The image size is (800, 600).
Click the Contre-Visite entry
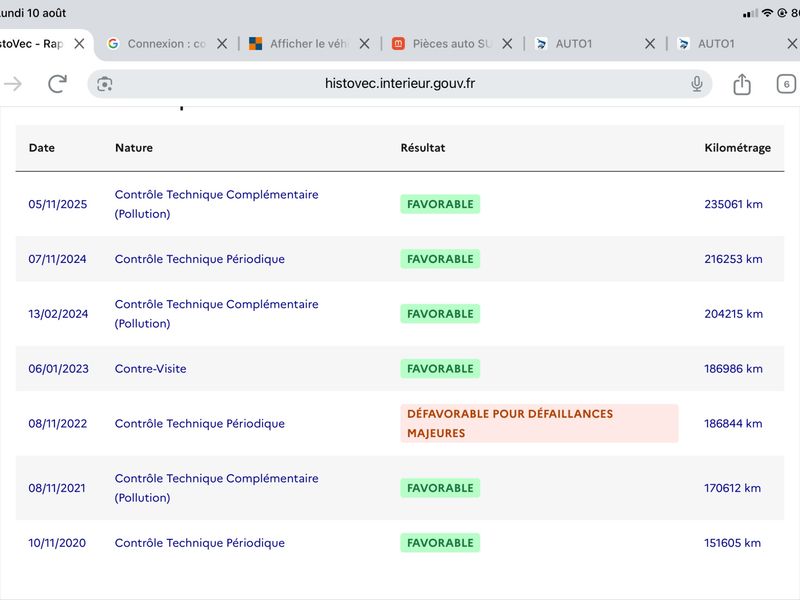coord(151,369)
